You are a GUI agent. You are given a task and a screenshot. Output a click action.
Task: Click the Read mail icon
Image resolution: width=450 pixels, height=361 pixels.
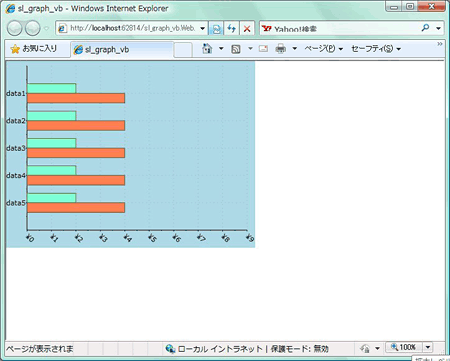click(x=263, y=49)
